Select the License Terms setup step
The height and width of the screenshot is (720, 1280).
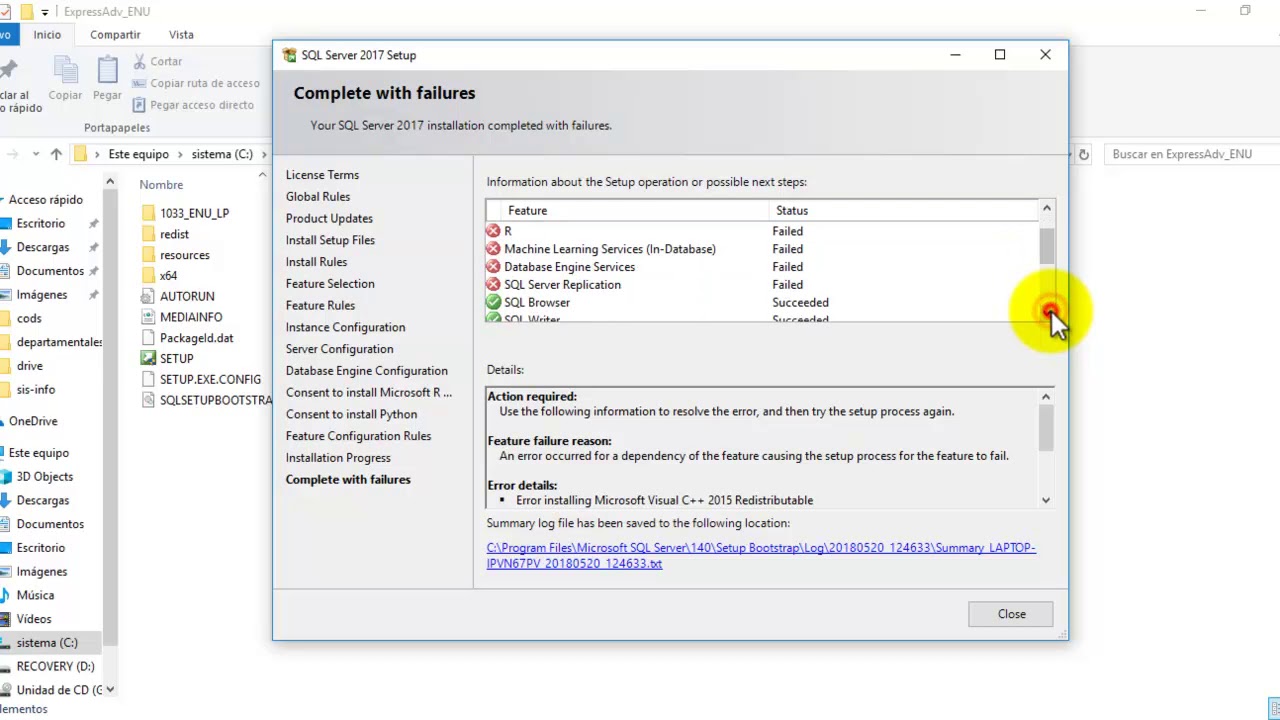point(322,175)
